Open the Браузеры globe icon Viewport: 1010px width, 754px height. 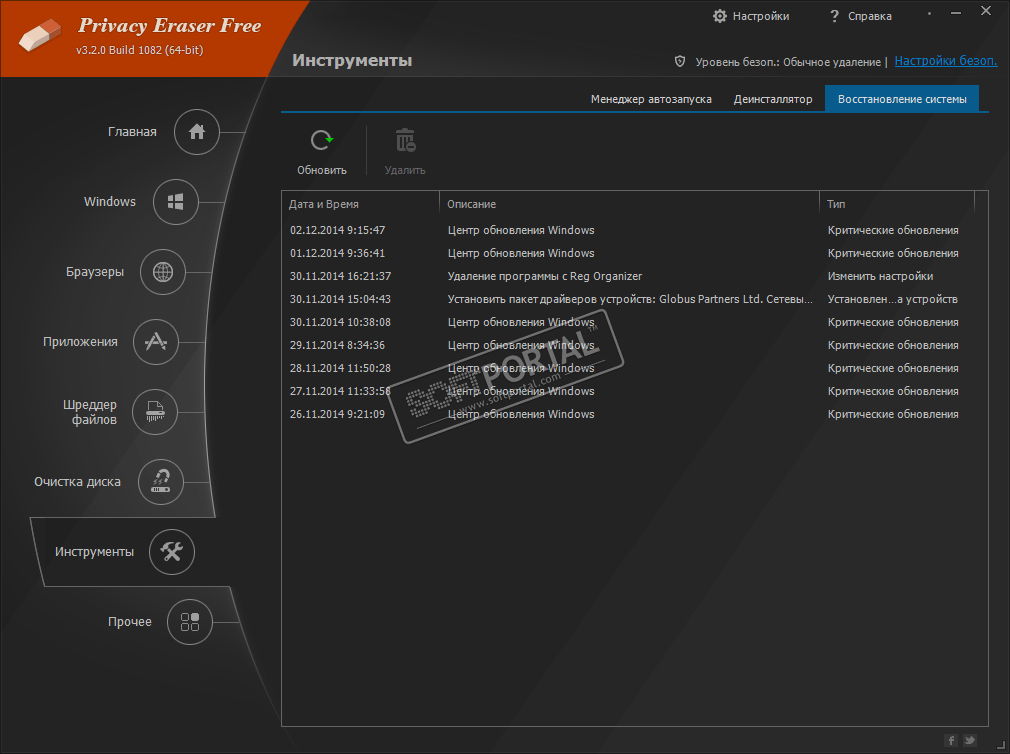[x=163, y=272]
